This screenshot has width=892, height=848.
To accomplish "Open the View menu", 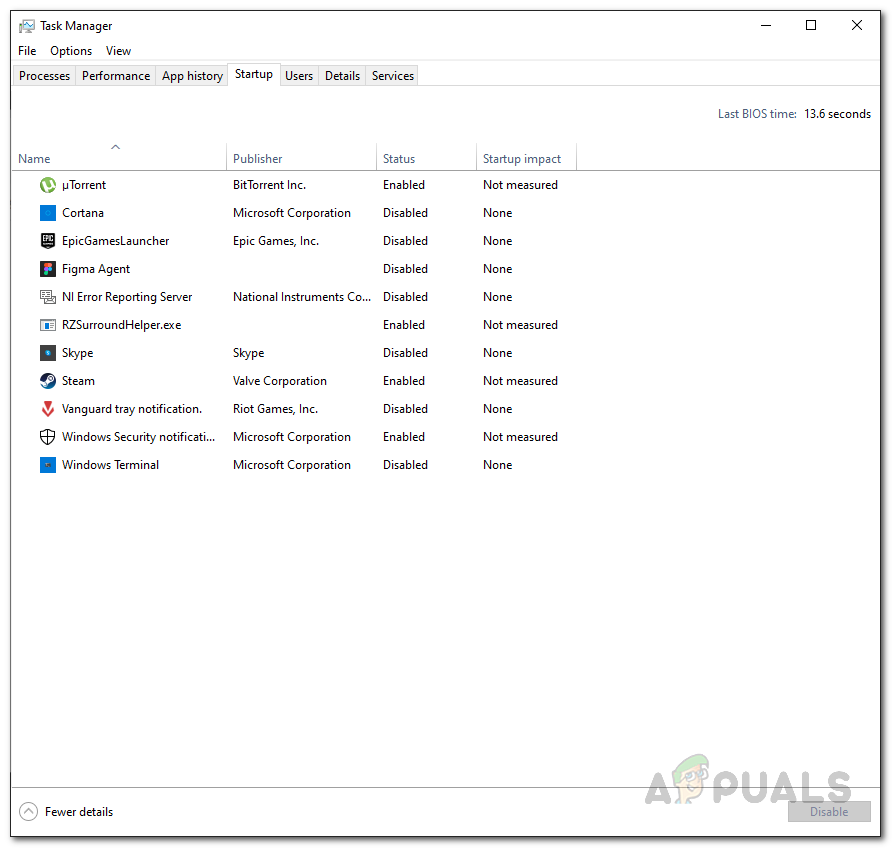I will pos(118,51).
